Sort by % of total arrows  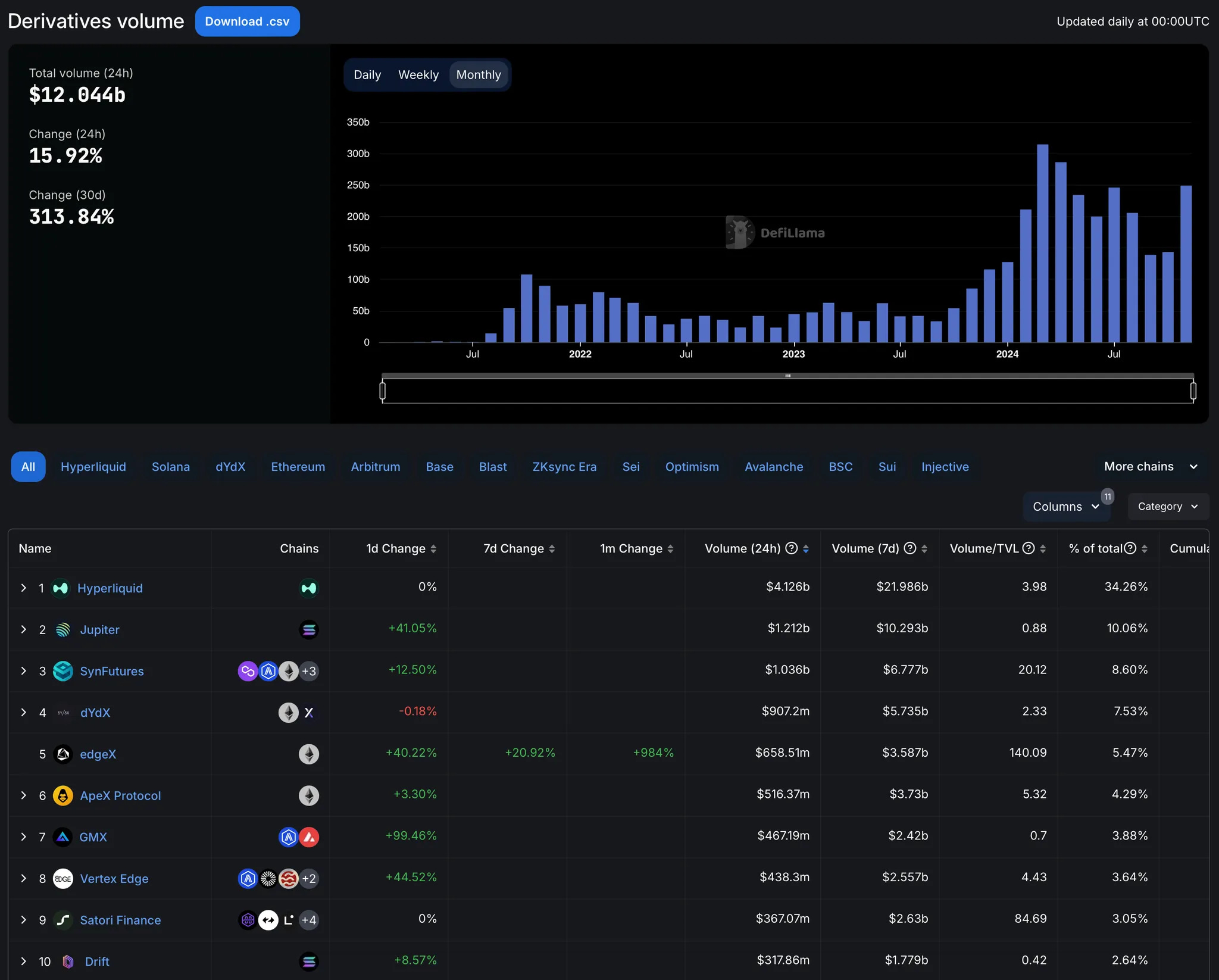[x=1145, y=549]
